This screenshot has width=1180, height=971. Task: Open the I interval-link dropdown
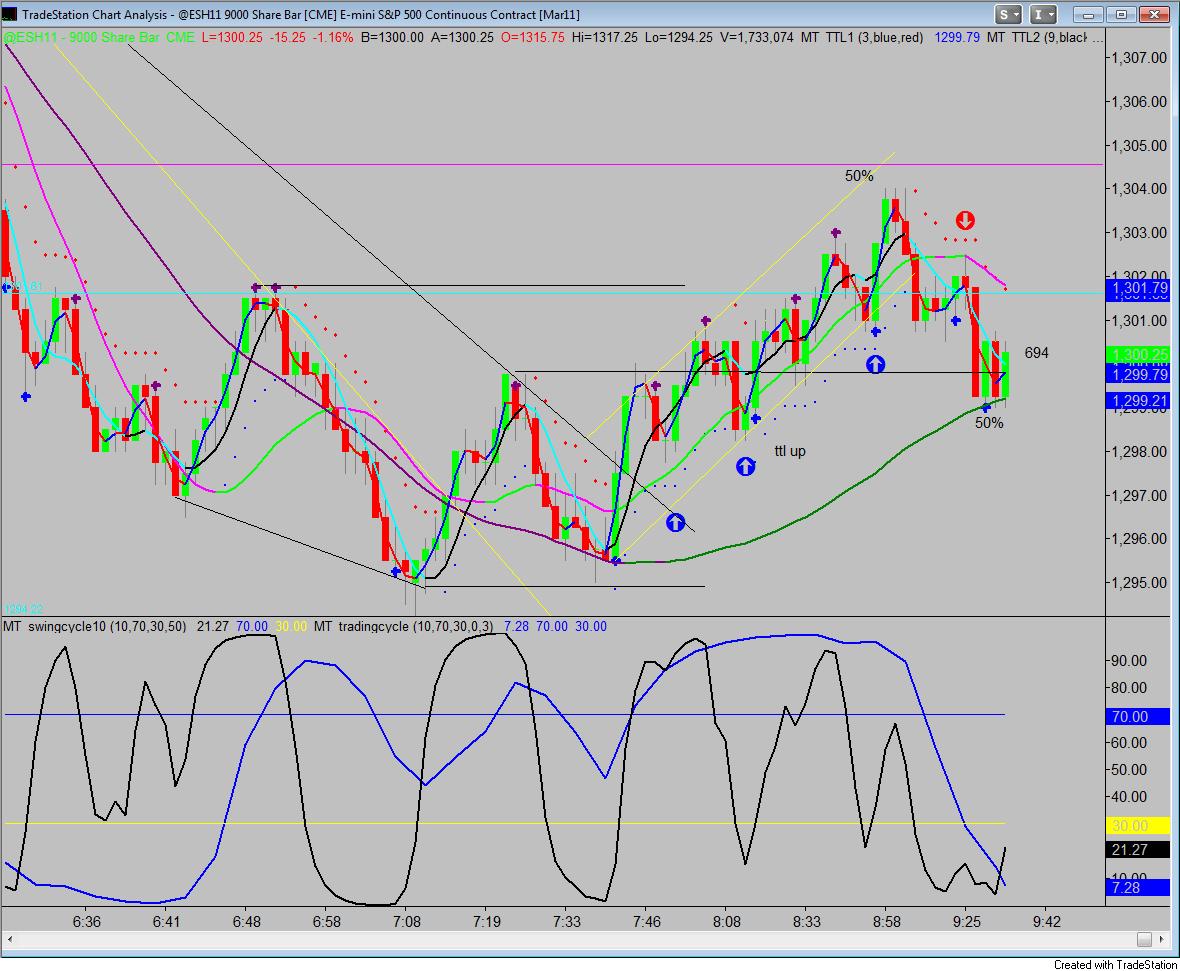[1044, 14]
